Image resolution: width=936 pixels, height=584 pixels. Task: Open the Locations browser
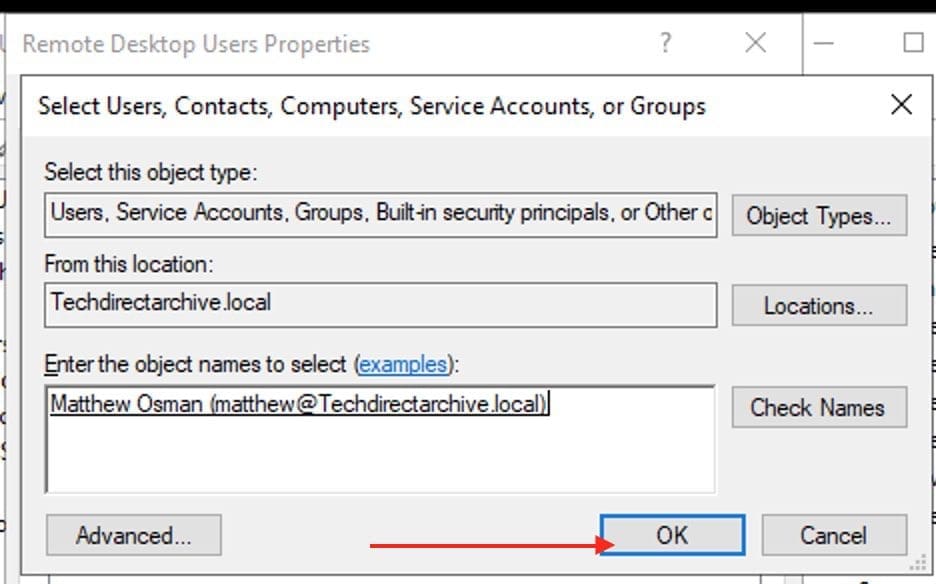click(819, 306)
